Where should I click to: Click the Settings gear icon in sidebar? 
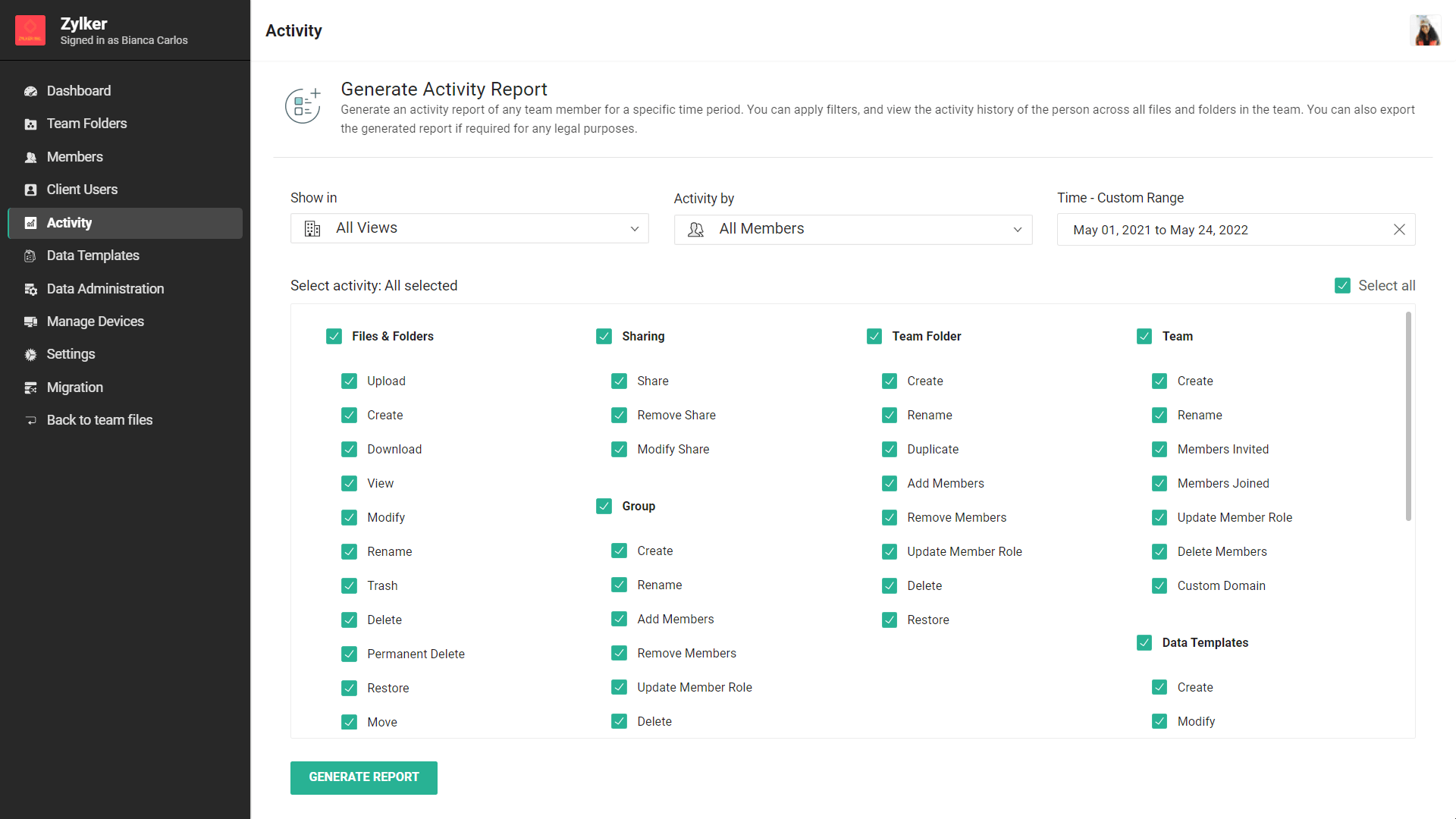click(30, 354)
